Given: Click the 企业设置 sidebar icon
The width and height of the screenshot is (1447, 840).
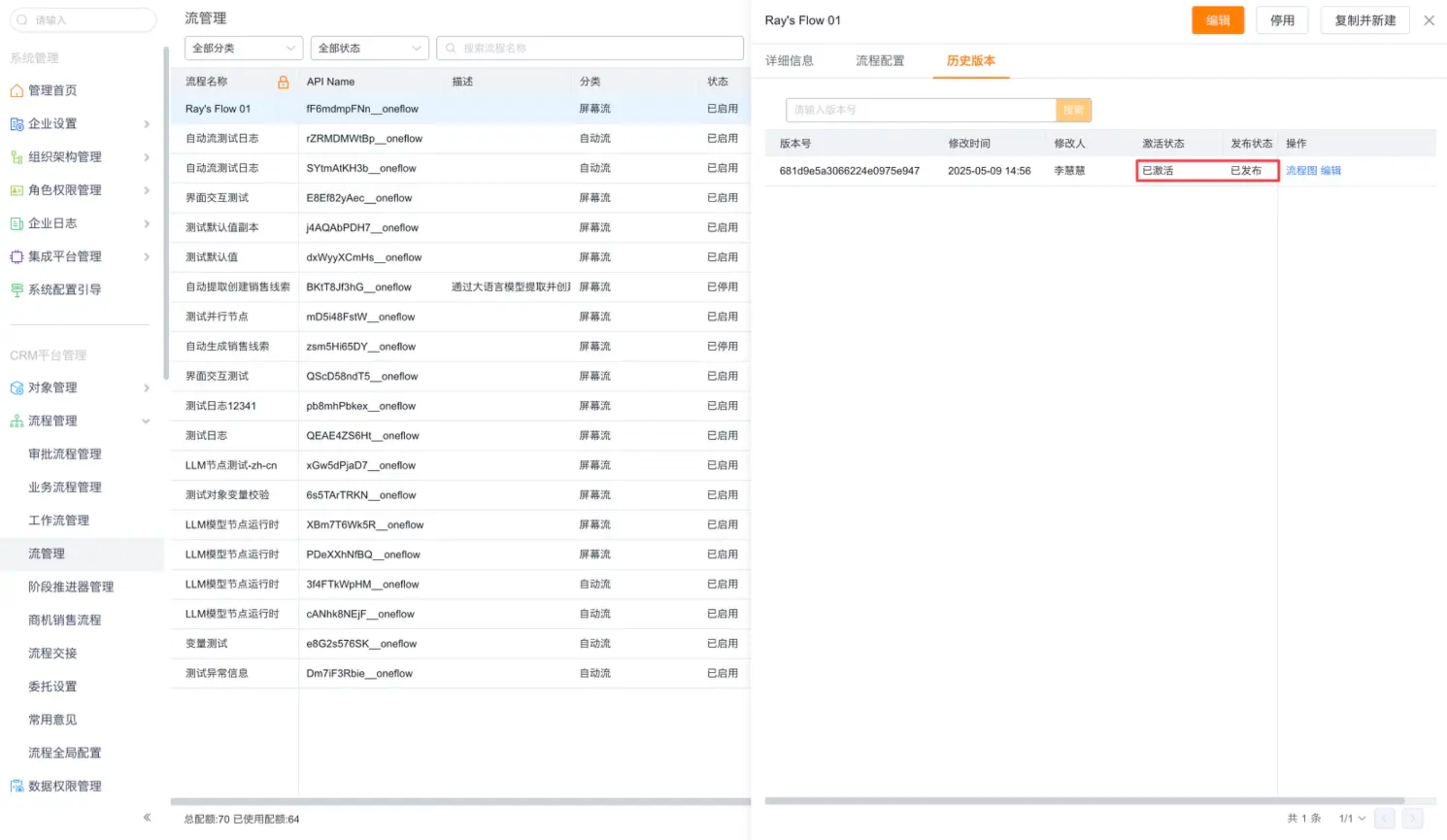Looking at the screenshot, I should point(17,123).
